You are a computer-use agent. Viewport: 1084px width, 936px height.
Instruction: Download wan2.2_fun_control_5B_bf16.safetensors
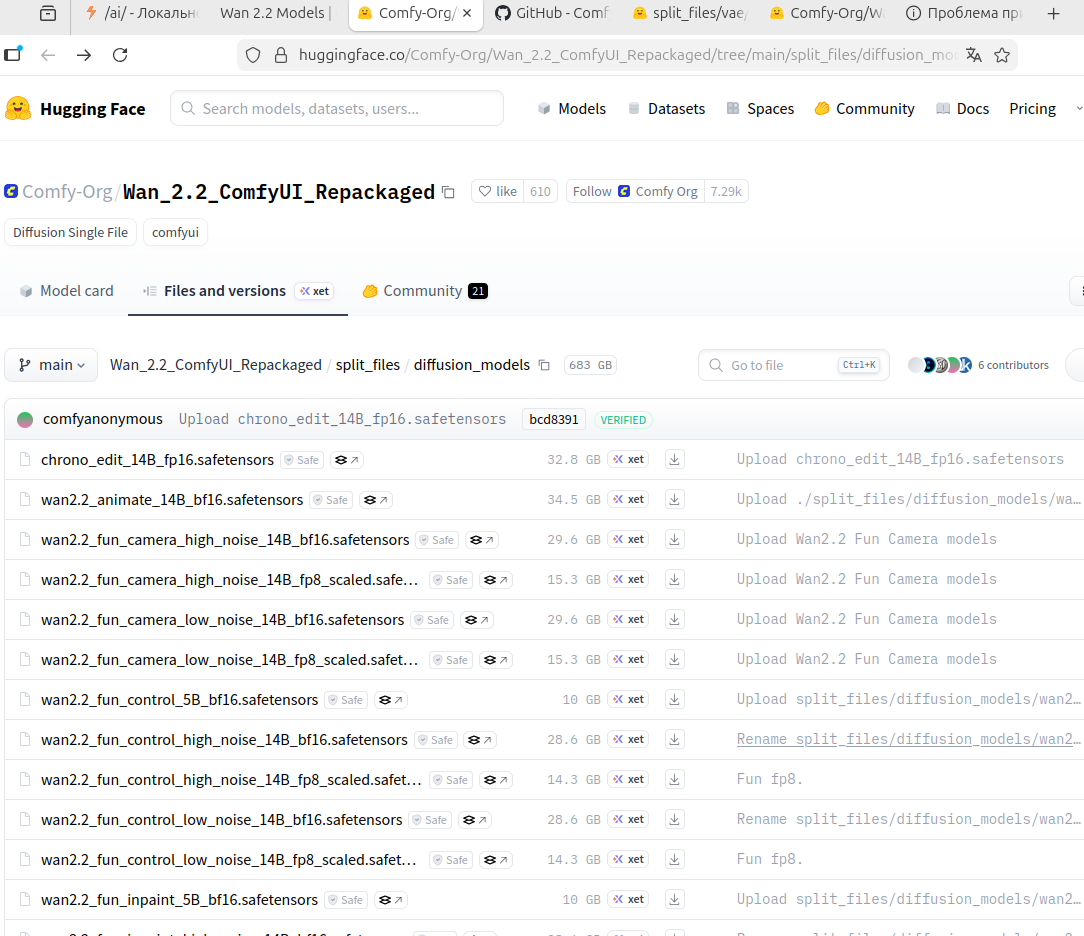(x=674, y=700)
